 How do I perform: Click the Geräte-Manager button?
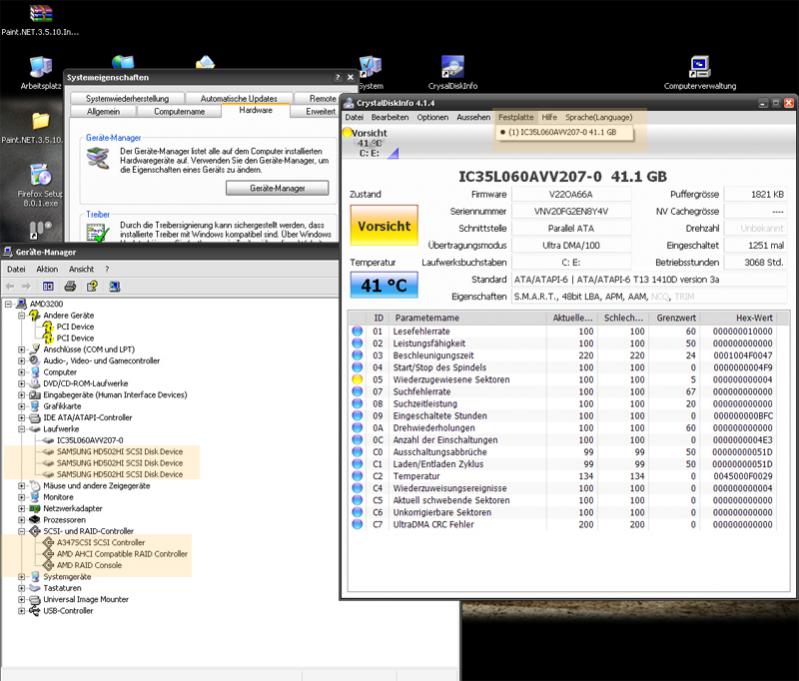click(x=277, y=188)
